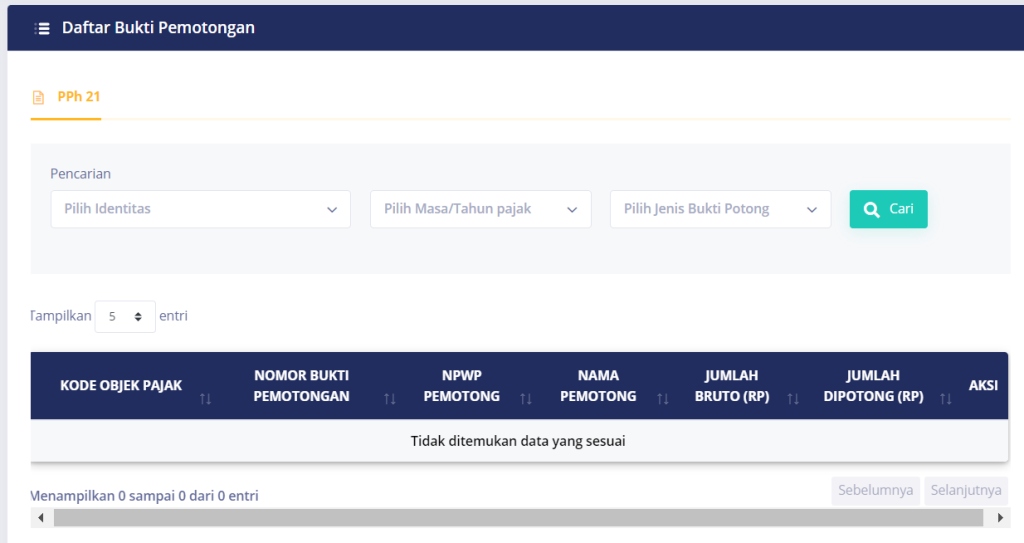Sort by Nomor Bukti Pemotongan arrows icon
This screenshot has width=1024, height=543.
(390, 399)
